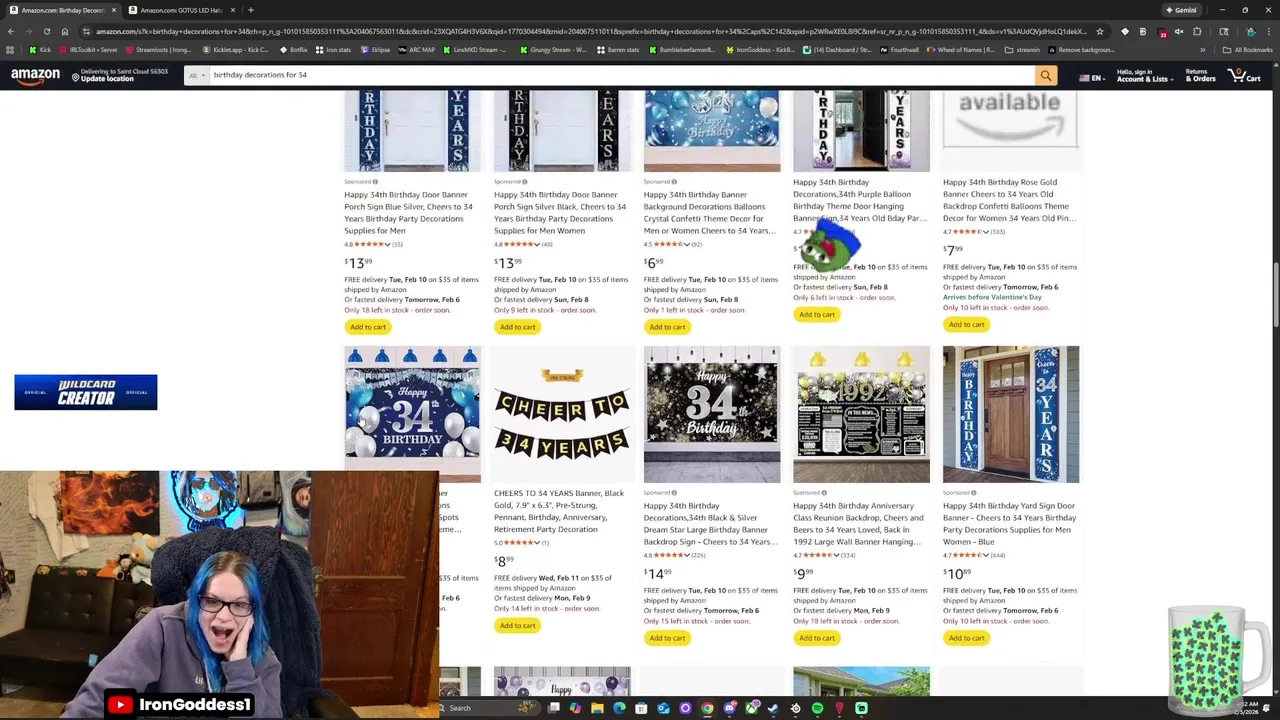1280x720 pixels.
Task: Add the CHEERS TO 34 YEARS banner to cart
Action: pyautogui.click(x=517, y=626)
